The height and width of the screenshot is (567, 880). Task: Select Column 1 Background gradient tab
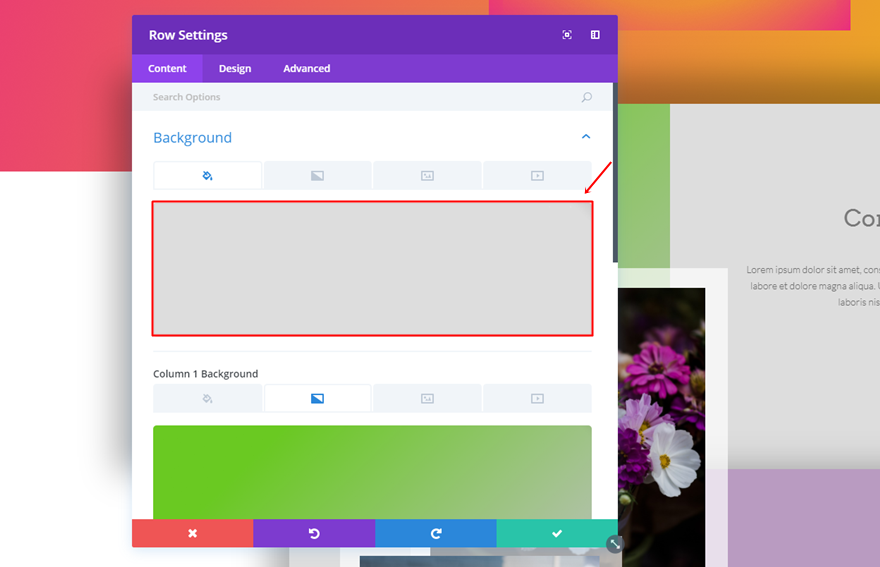click(x=317, y=399)
